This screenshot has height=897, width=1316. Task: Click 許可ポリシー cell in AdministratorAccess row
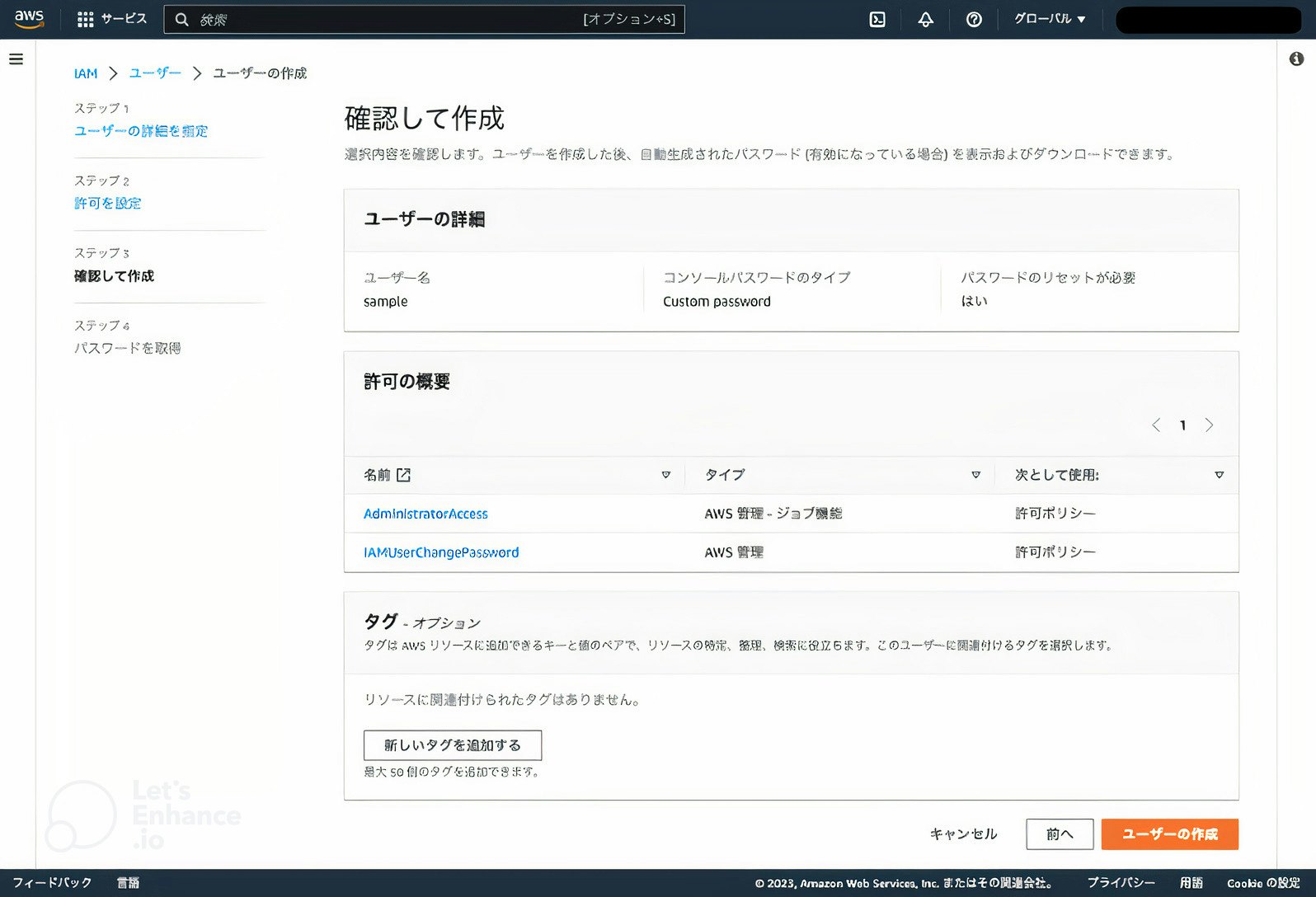point(1055,514)
